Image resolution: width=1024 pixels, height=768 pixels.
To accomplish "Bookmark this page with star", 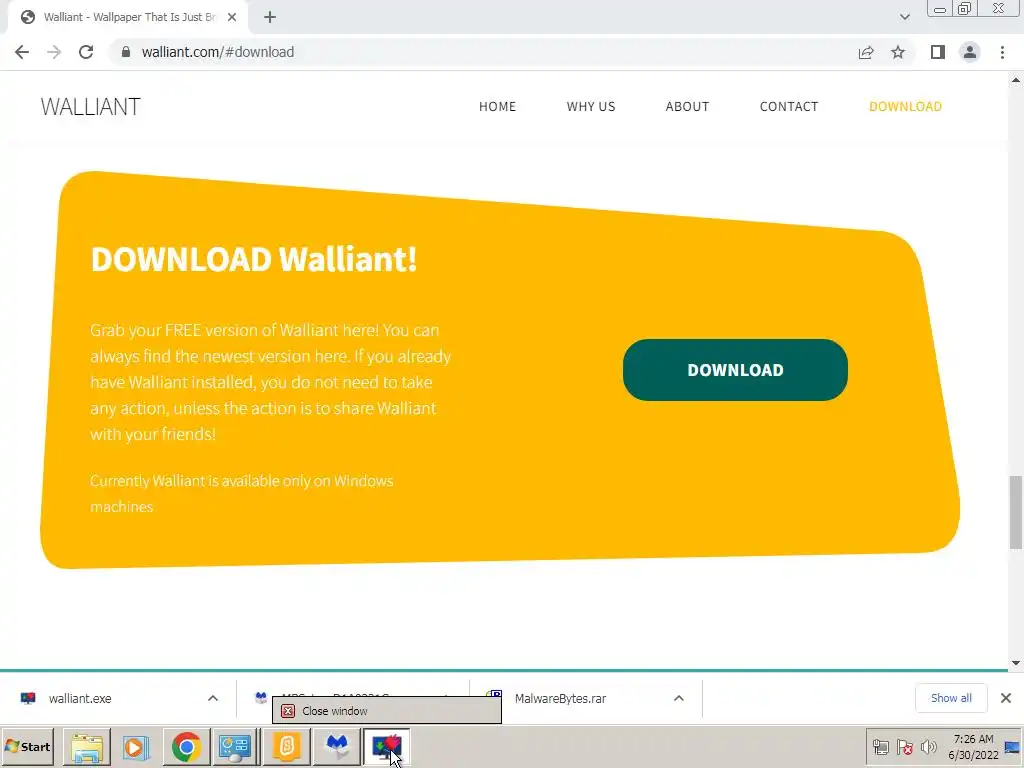I will click(898, 52).
